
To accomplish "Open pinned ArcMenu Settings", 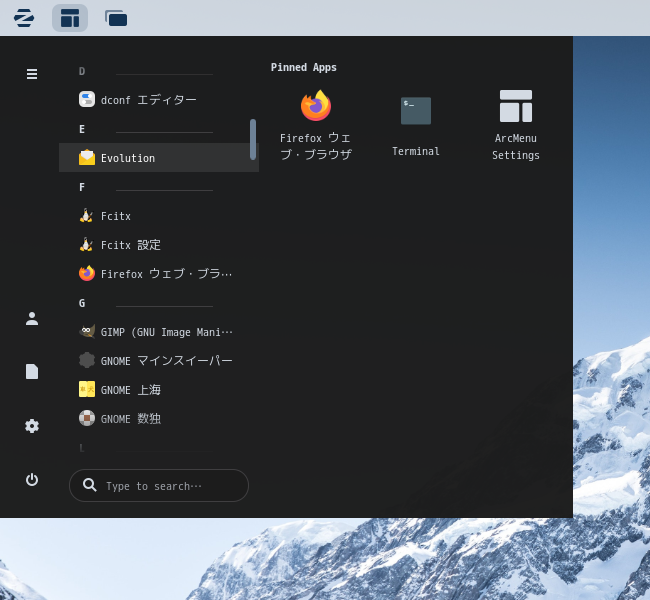I will coord(516,125).
